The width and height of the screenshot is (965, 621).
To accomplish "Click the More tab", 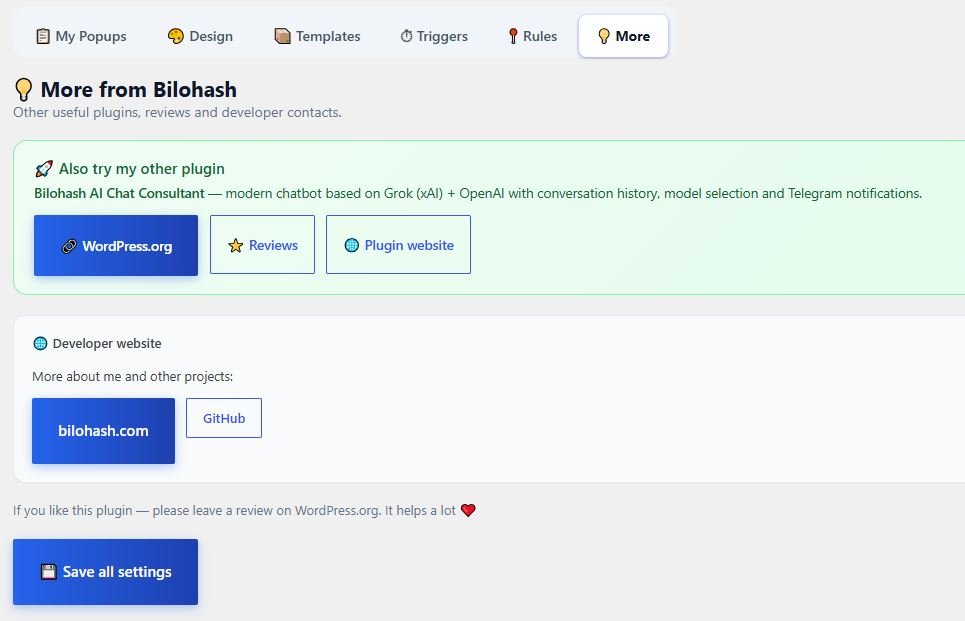I will [x=623, y=36].
